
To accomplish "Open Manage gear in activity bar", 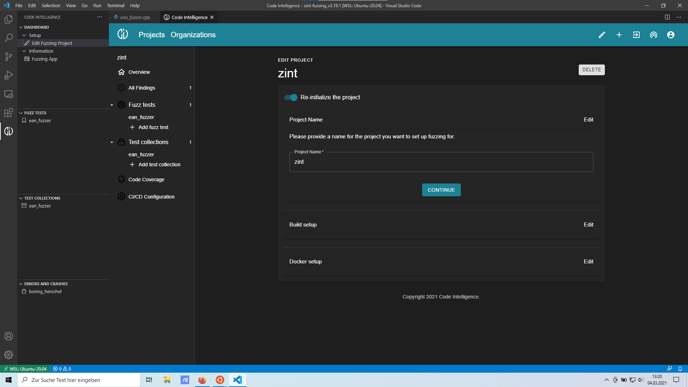I will pos(8,355).
